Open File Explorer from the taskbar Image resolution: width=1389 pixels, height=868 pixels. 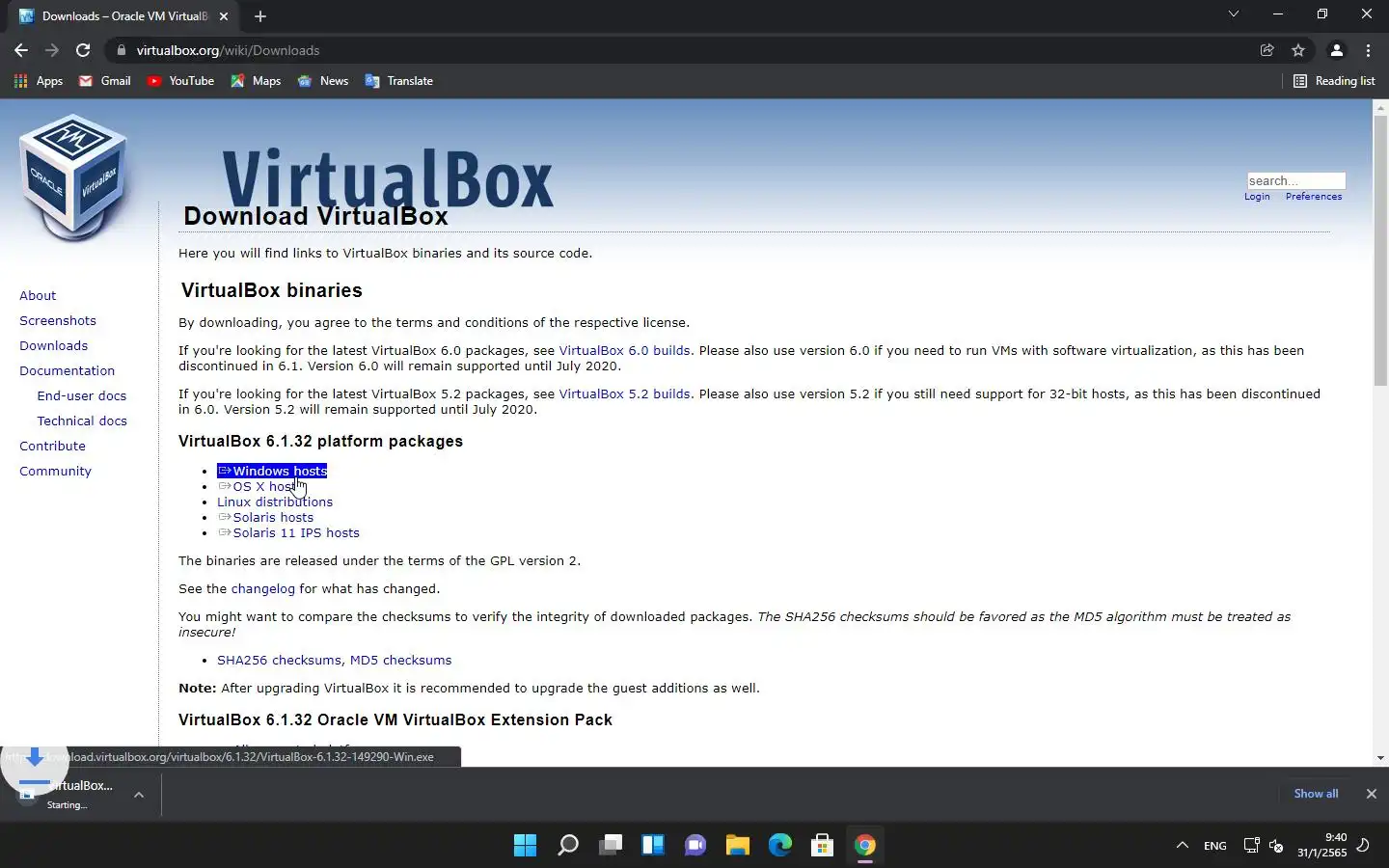pos(737,846)
